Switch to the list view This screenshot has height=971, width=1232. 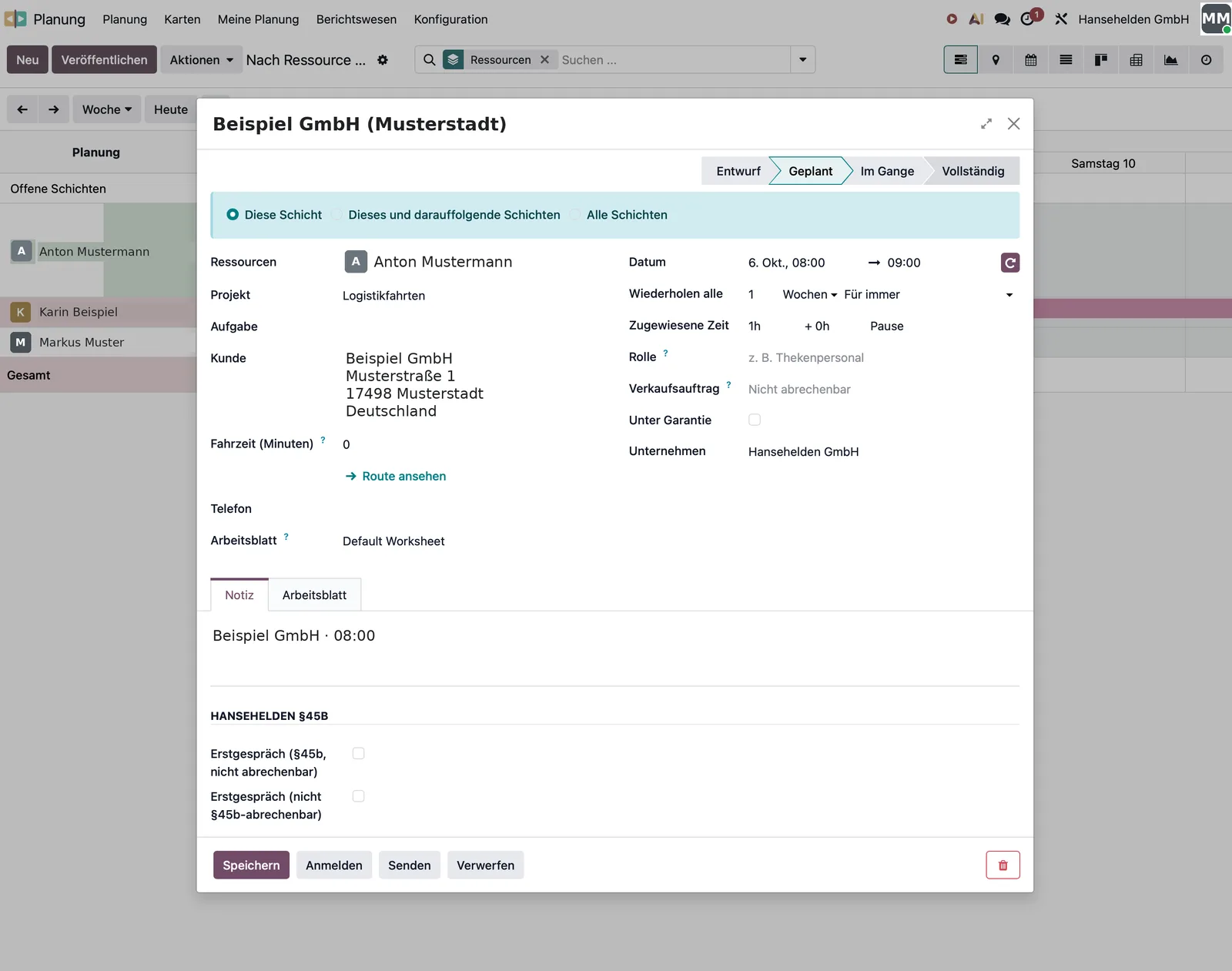click(x=1066, y=60)
